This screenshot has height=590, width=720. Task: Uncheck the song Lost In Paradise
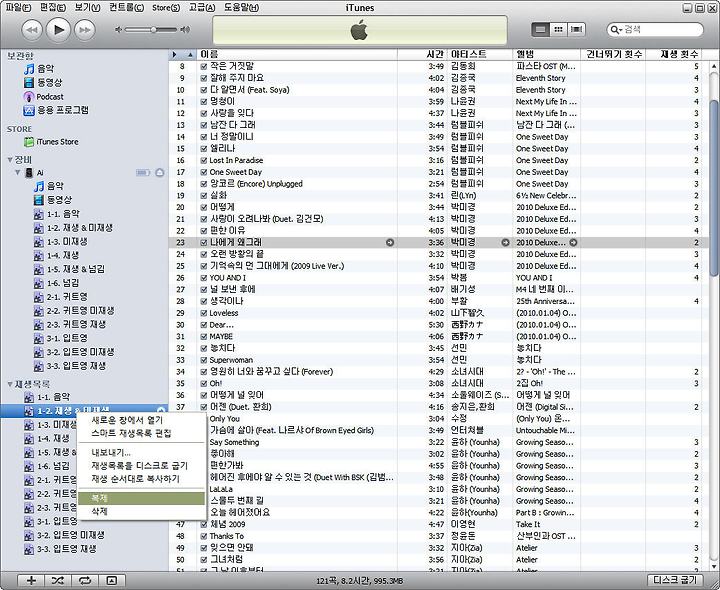pos(204,160)
